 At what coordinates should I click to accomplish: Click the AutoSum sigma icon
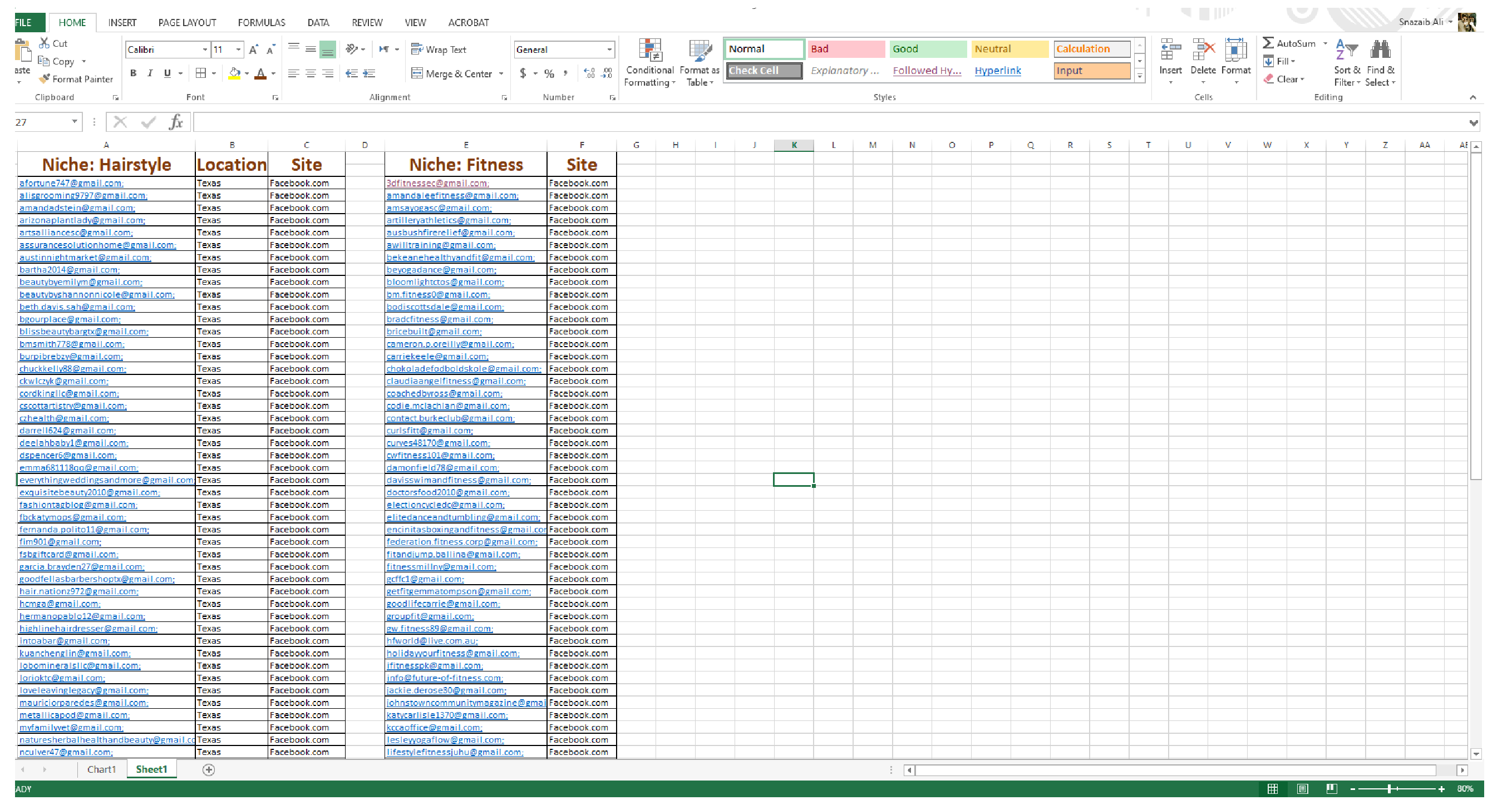1268,43
